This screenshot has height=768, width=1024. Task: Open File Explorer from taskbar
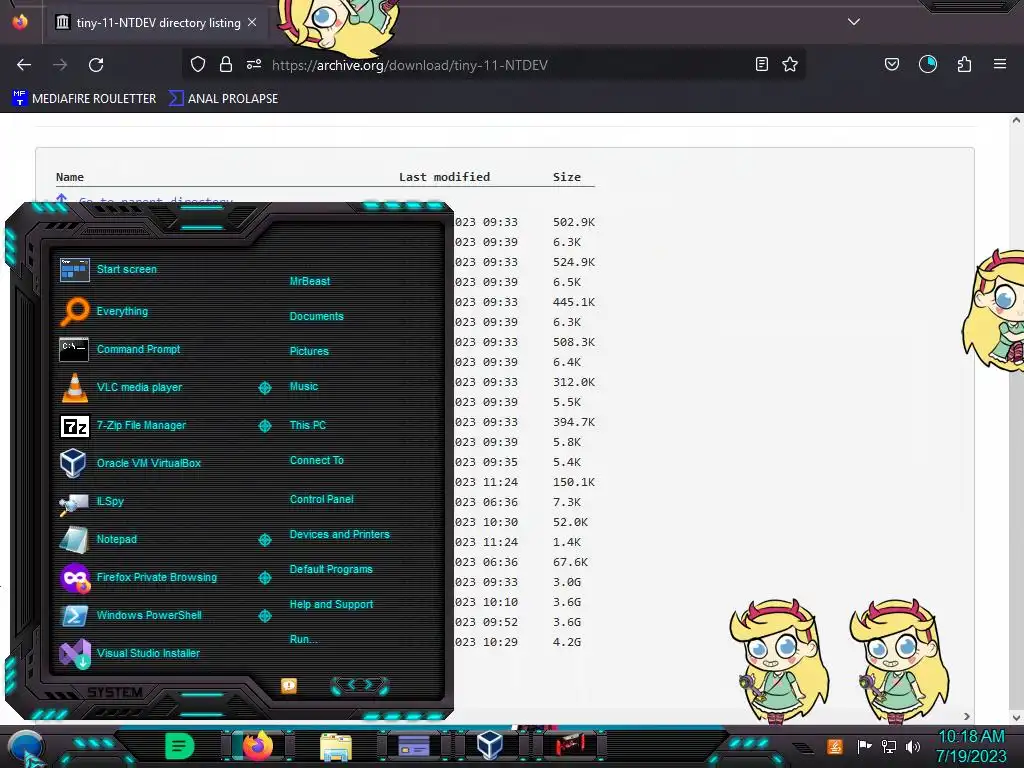click(336, 746)
